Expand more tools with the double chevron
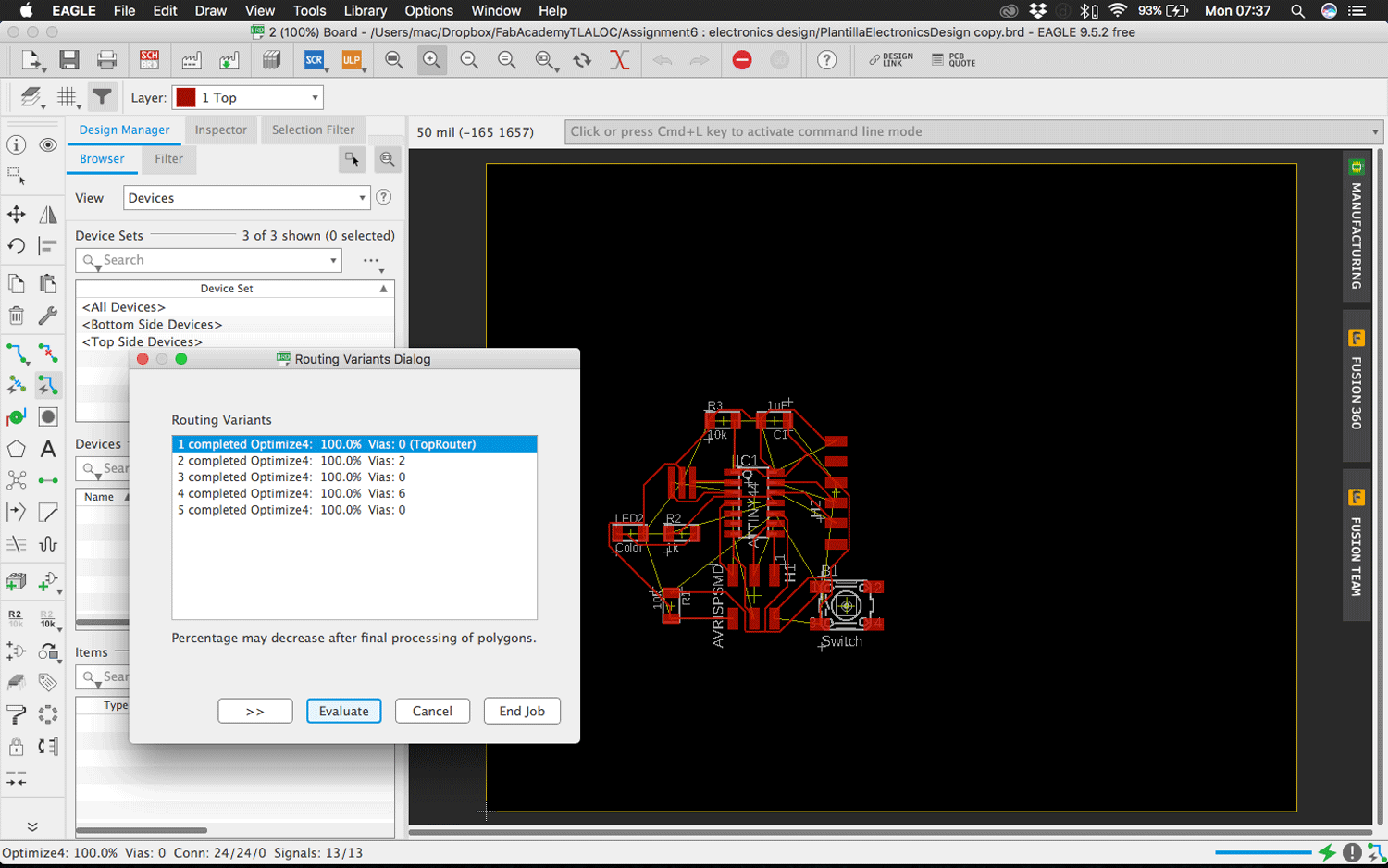The image size is (1388, 868). (x=32, y=826)
